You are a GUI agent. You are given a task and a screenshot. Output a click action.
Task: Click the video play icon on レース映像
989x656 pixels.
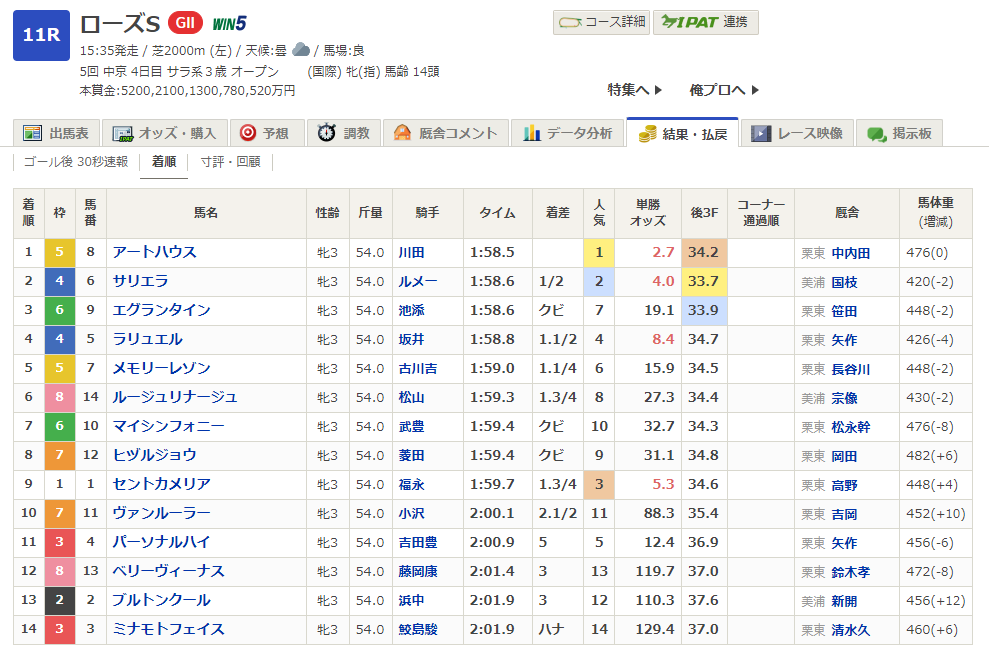(761, 133)
